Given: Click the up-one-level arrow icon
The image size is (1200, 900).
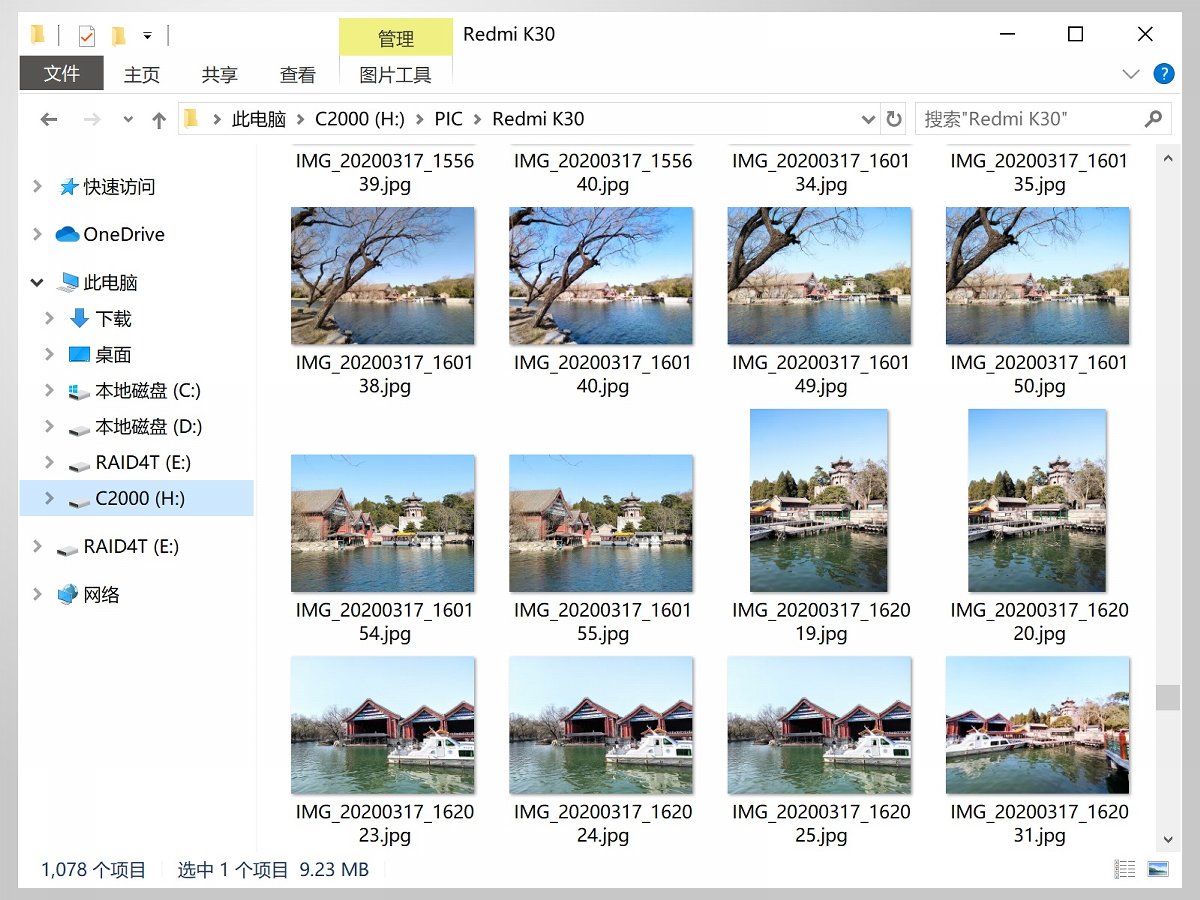Looking at the screenshot, I should (158, 119).
